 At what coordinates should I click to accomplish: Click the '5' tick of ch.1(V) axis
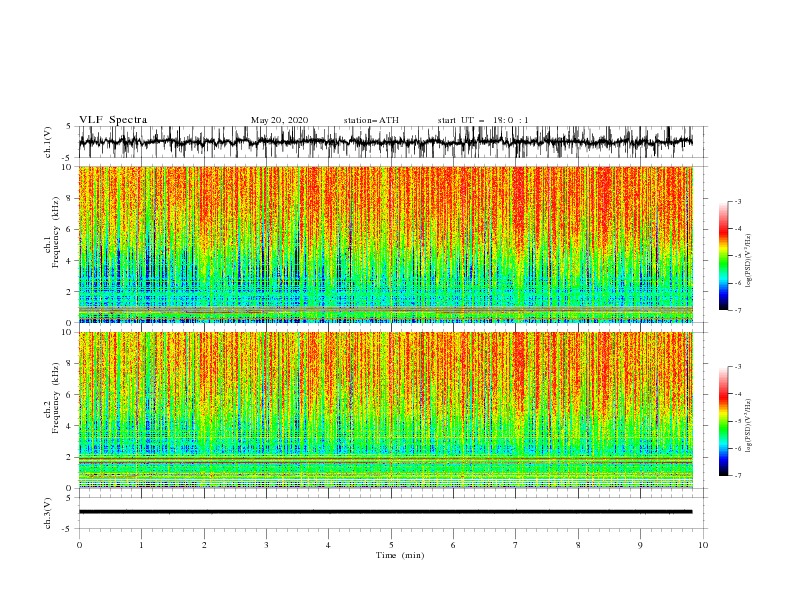point(70,126)
